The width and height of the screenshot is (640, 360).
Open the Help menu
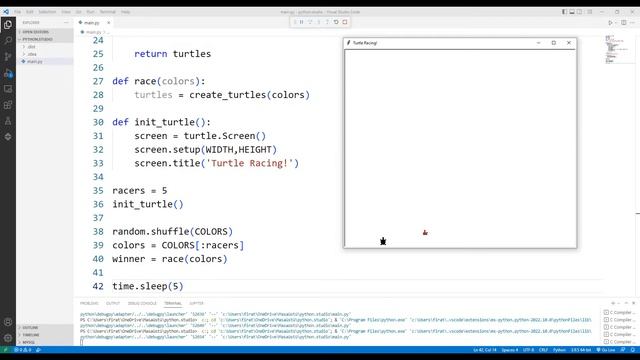125,12
